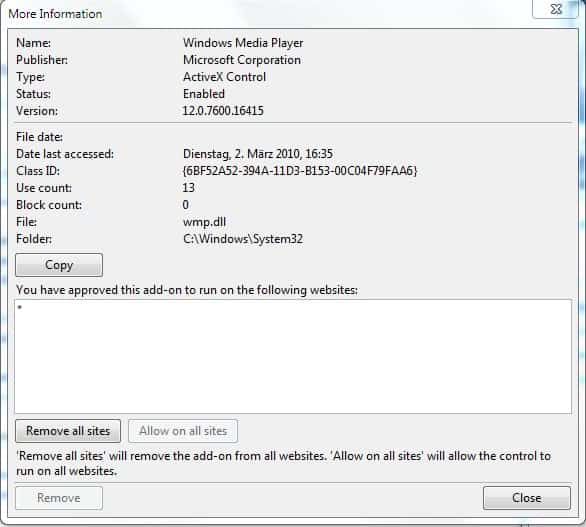The image size is (586, 527).
Task: Close the dialog with the Close button
Action: [527, 498]
